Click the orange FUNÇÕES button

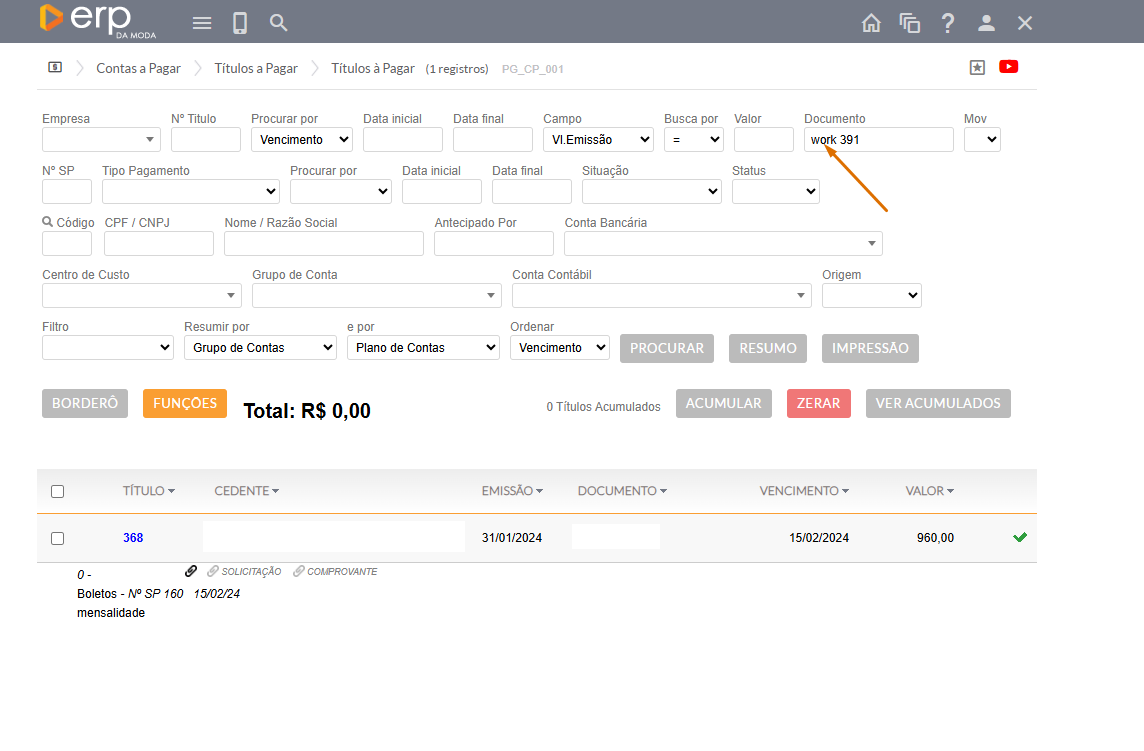click(x=185, y=403)
